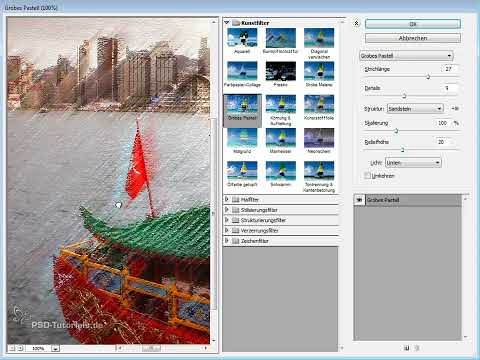480x360 pixels.
Task: Click the delete effect layer icon
Action: point(417,348)
